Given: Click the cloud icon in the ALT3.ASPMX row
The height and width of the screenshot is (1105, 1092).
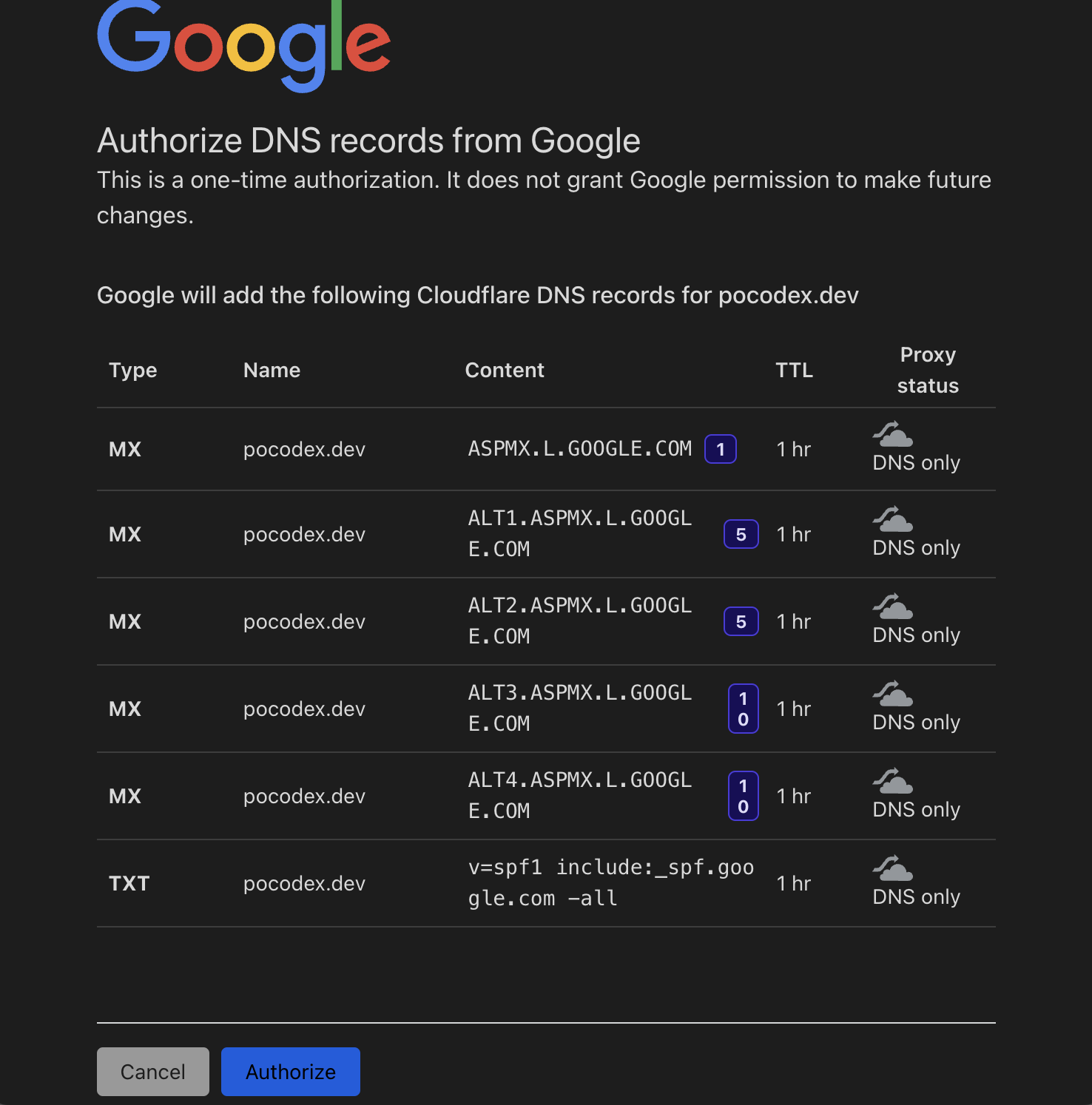Looking at the screenshot, I should point(893,694).
